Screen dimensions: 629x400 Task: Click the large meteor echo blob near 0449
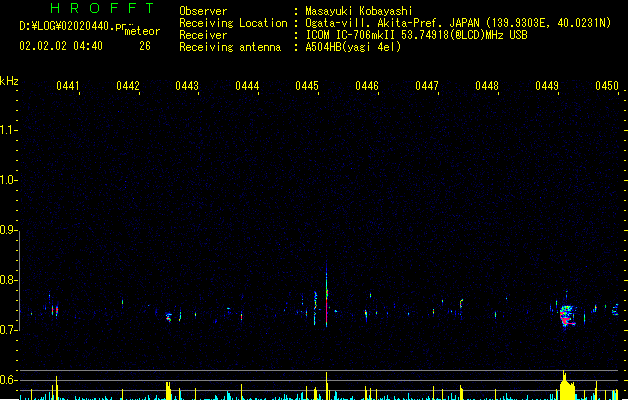tap(567, 316)
